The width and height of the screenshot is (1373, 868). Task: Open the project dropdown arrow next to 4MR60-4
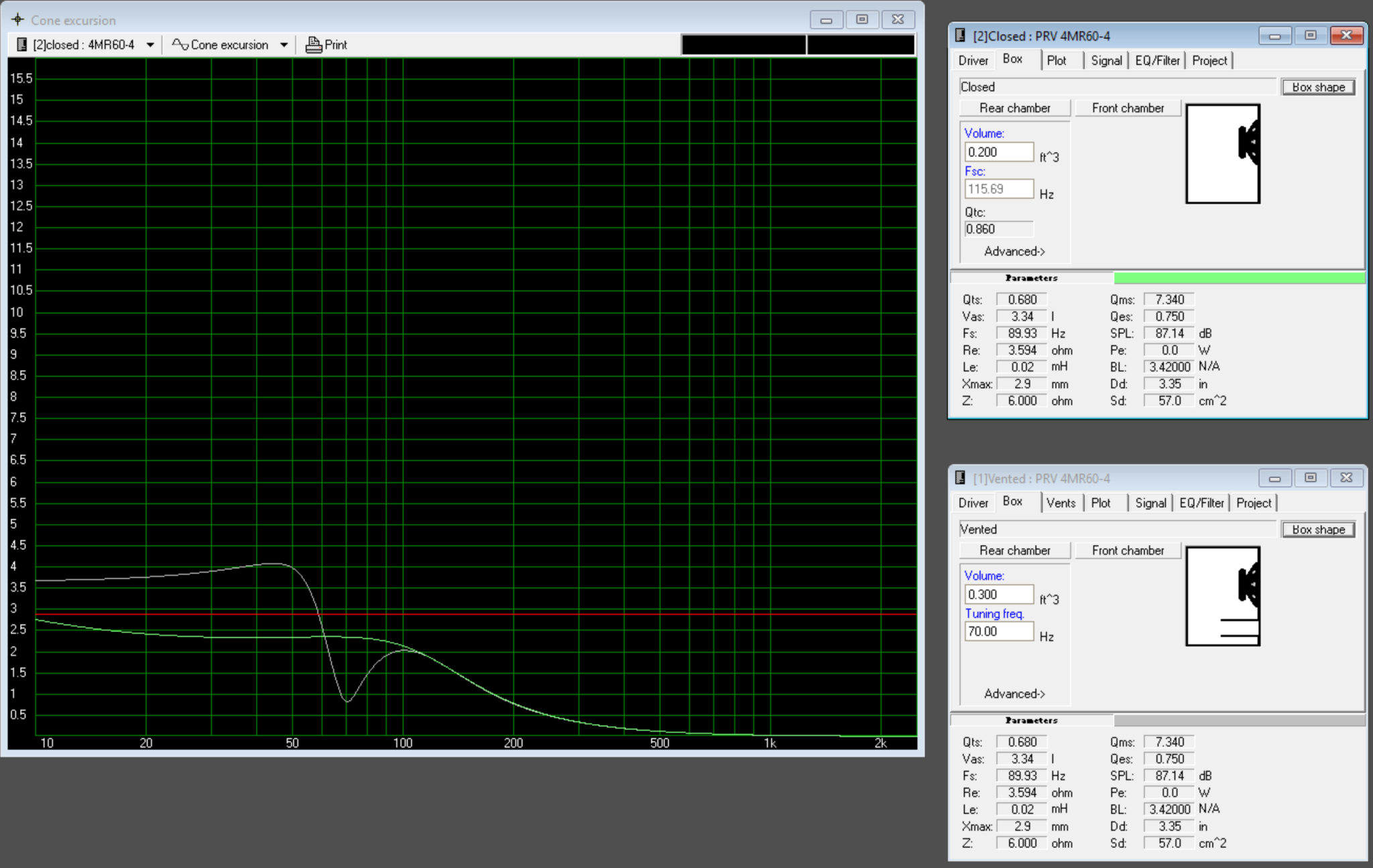150,45
